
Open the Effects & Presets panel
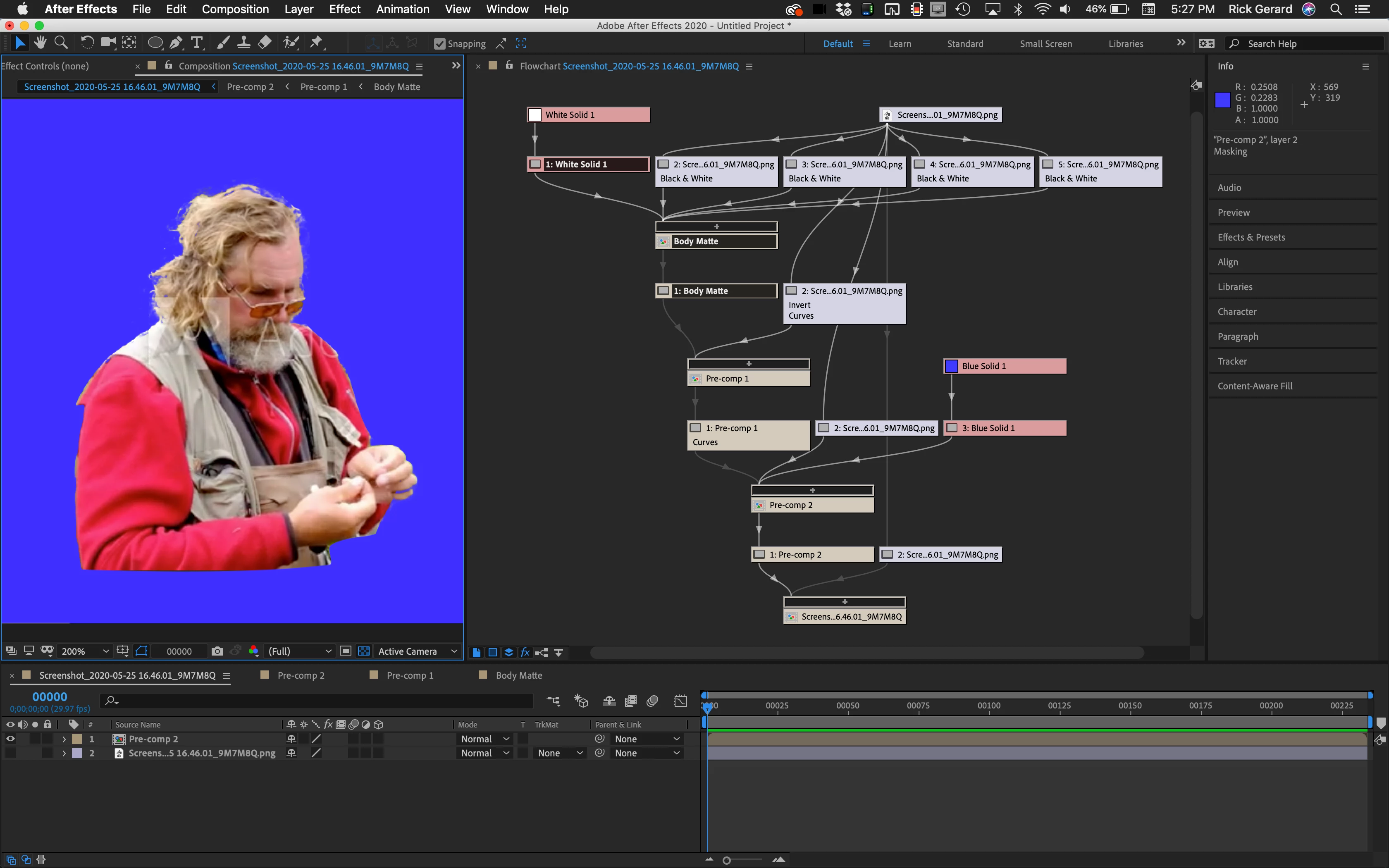(1251, 237)
